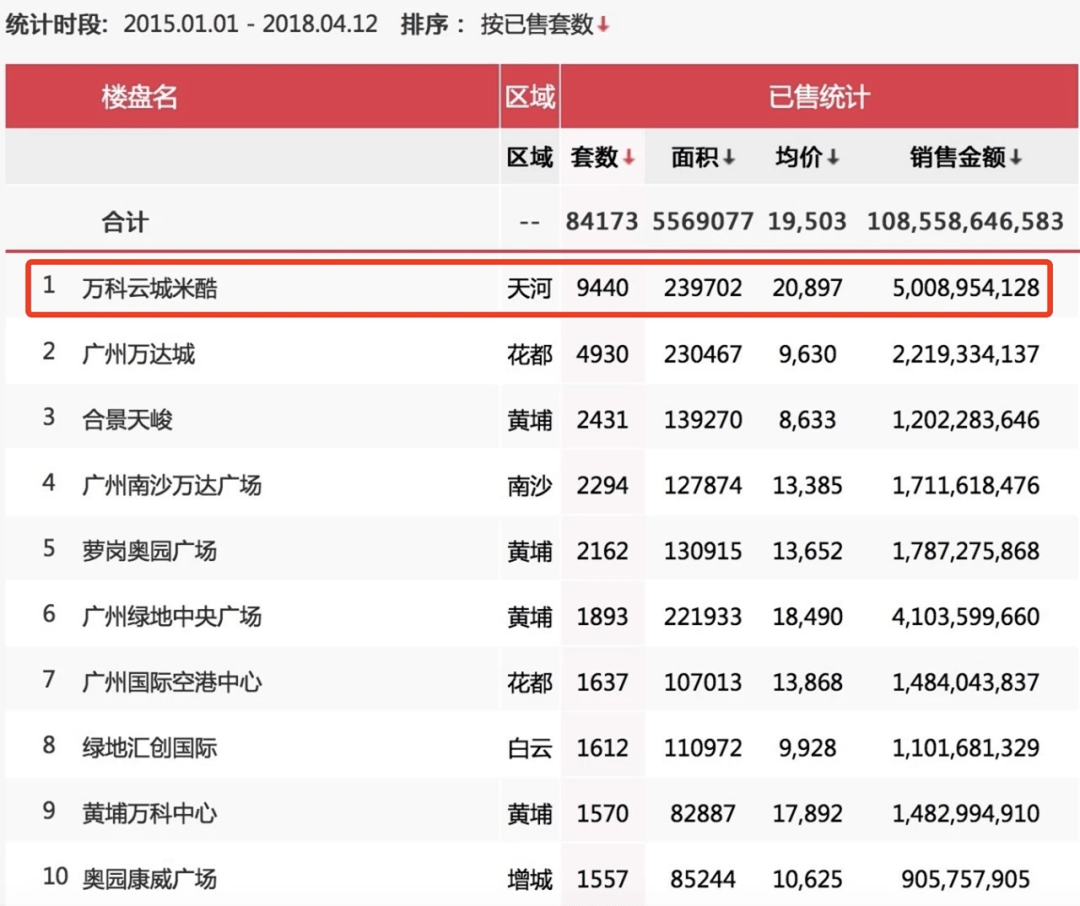The width and height of the screenshot is (1080, 906).
Task: Open 萝岗奥园广场 property entry
Action: tap(149, 551)
